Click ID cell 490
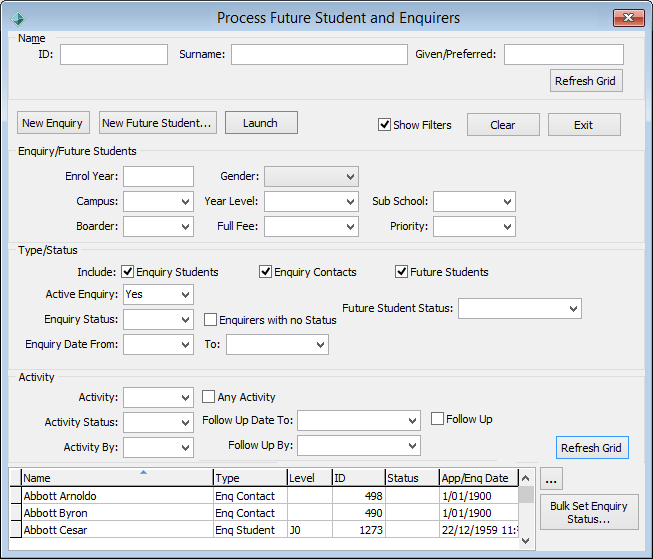Screen dimensions: 653x559 click(359, 513)
